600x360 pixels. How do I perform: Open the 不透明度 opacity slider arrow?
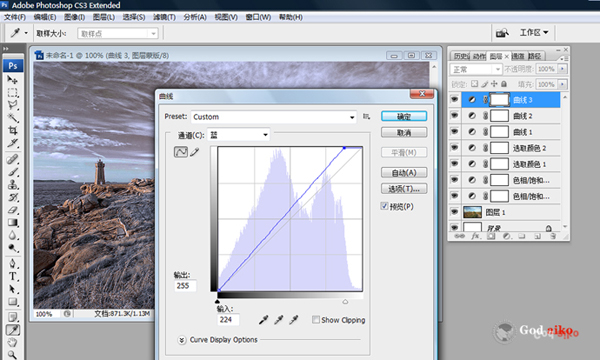pos(562,69)
